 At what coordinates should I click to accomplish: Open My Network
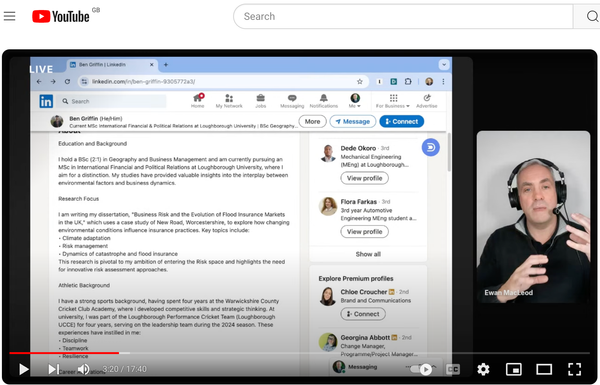click(x=229, y=101)
